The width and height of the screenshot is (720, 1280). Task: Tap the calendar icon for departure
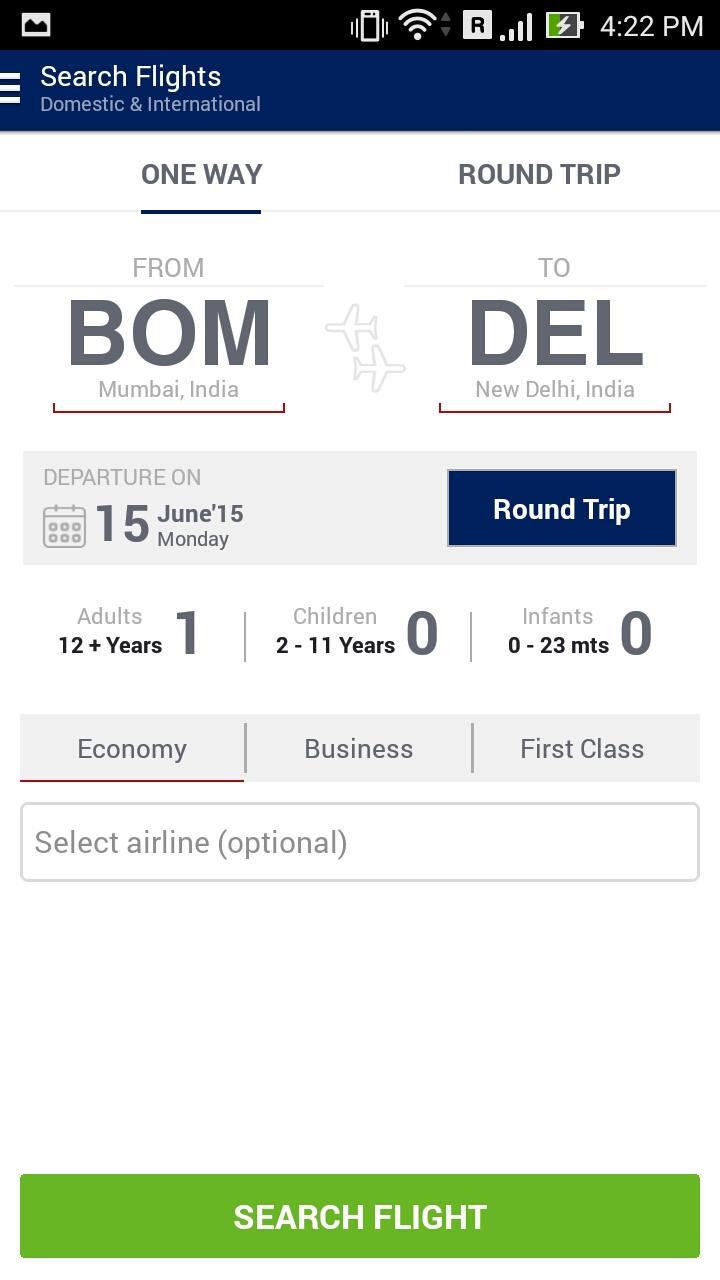tap(64, 526)
